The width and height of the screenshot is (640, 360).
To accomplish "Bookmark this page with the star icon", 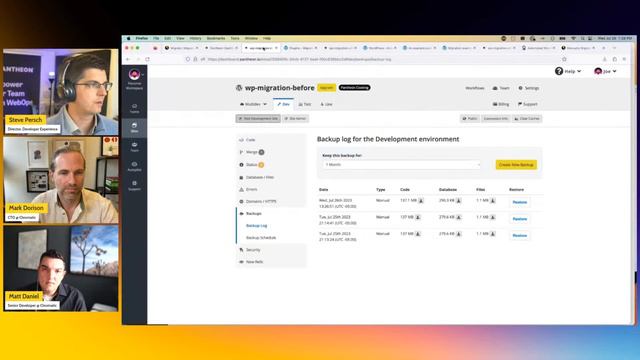I will tap(564, 59).
